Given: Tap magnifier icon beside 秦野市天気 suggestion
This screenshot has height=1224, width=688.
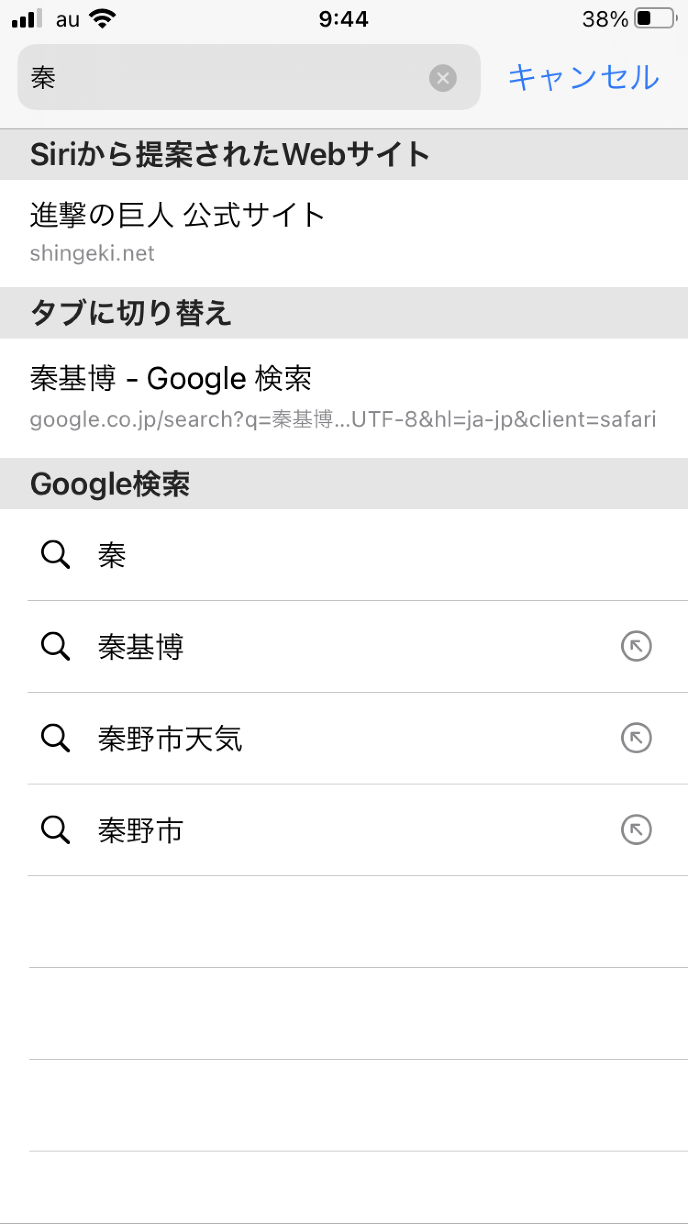Looking at the screenshot, I should click(55, 739).
